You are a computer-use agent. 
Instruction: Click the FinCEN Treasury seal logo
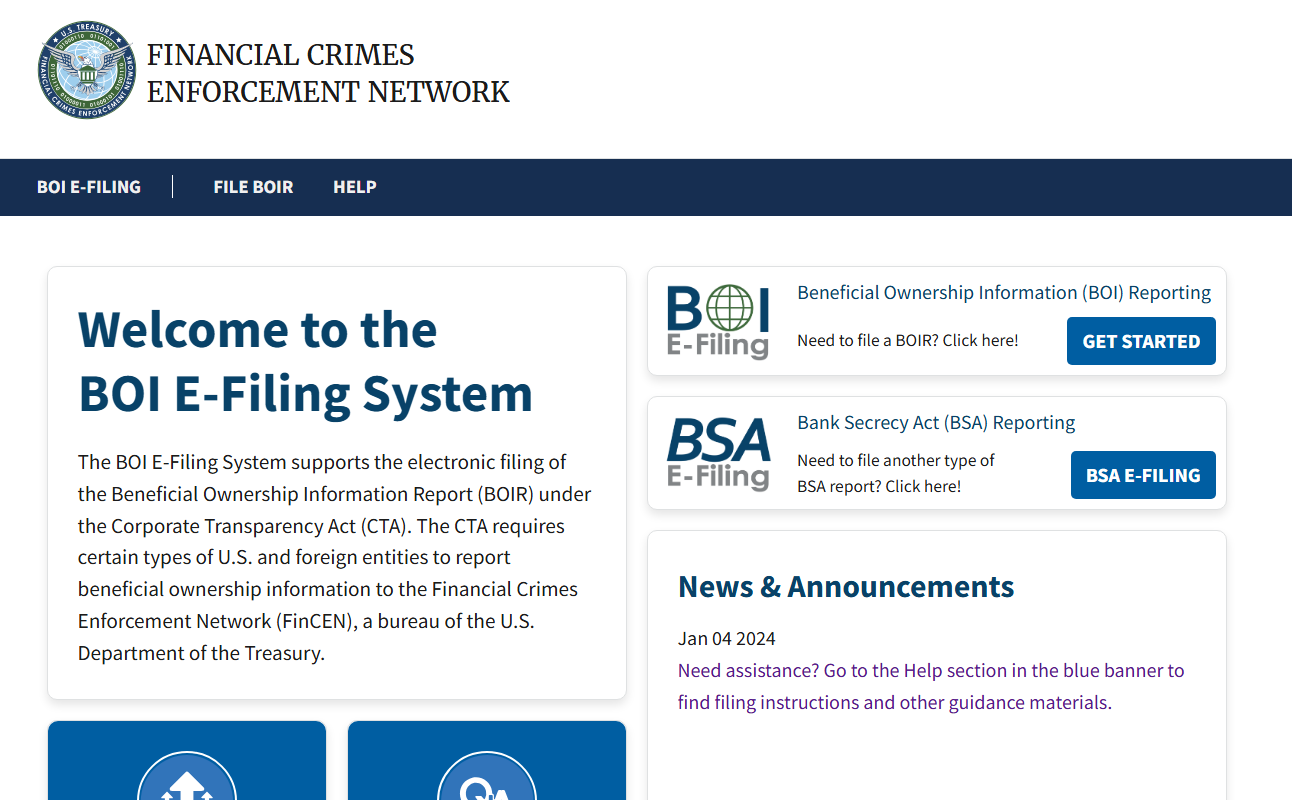click(x=87, y=71)
